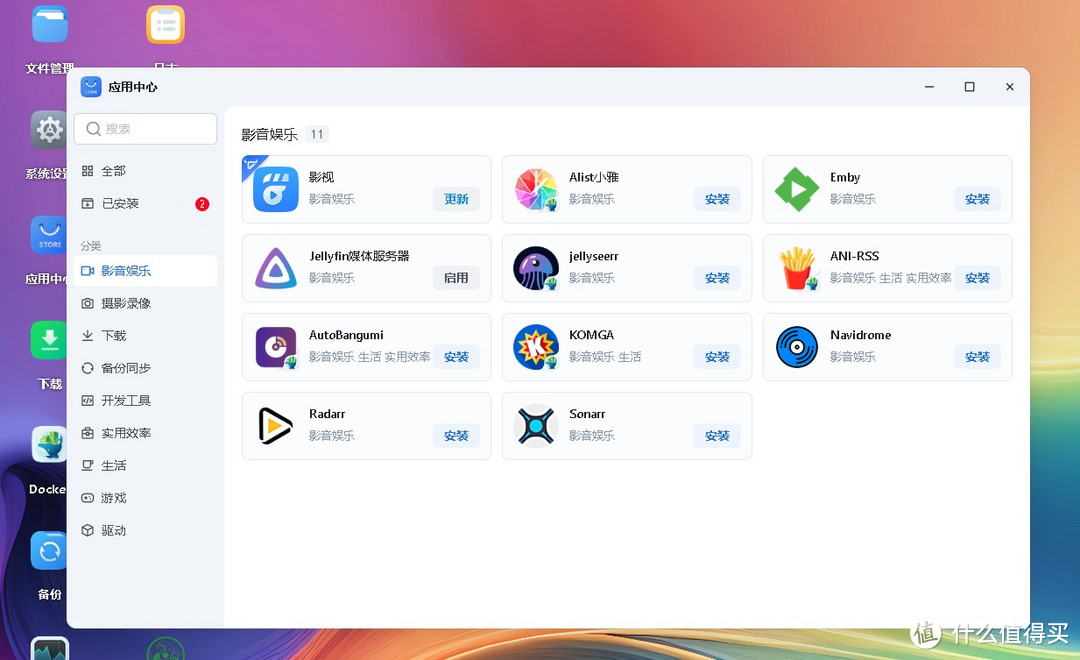Open the 备份 sync desktop icon
The height and width of the screenshot is (660, 1080).
[x=49, y=550]
